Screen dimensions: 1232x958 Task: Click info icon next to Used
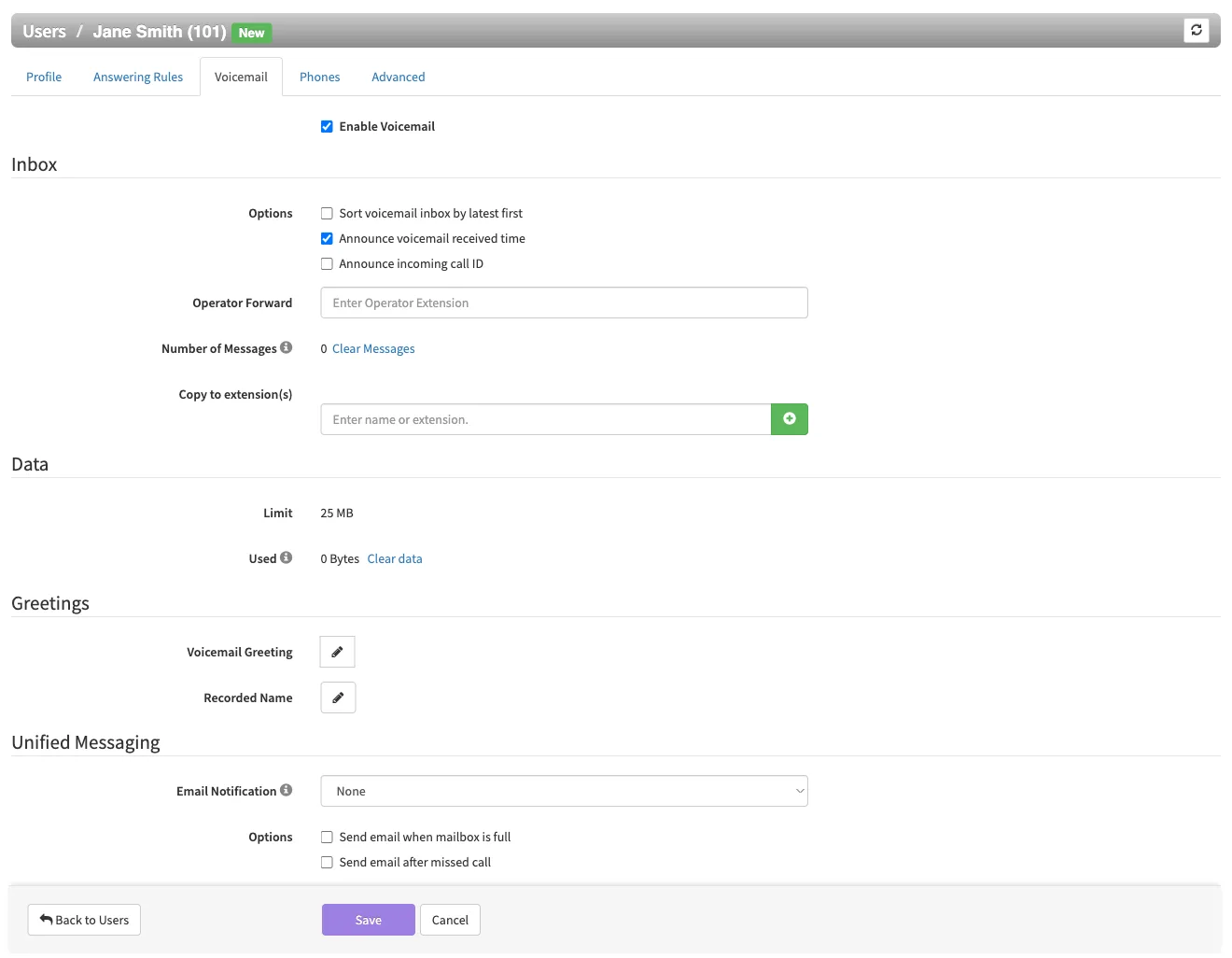tap(287, 557)
